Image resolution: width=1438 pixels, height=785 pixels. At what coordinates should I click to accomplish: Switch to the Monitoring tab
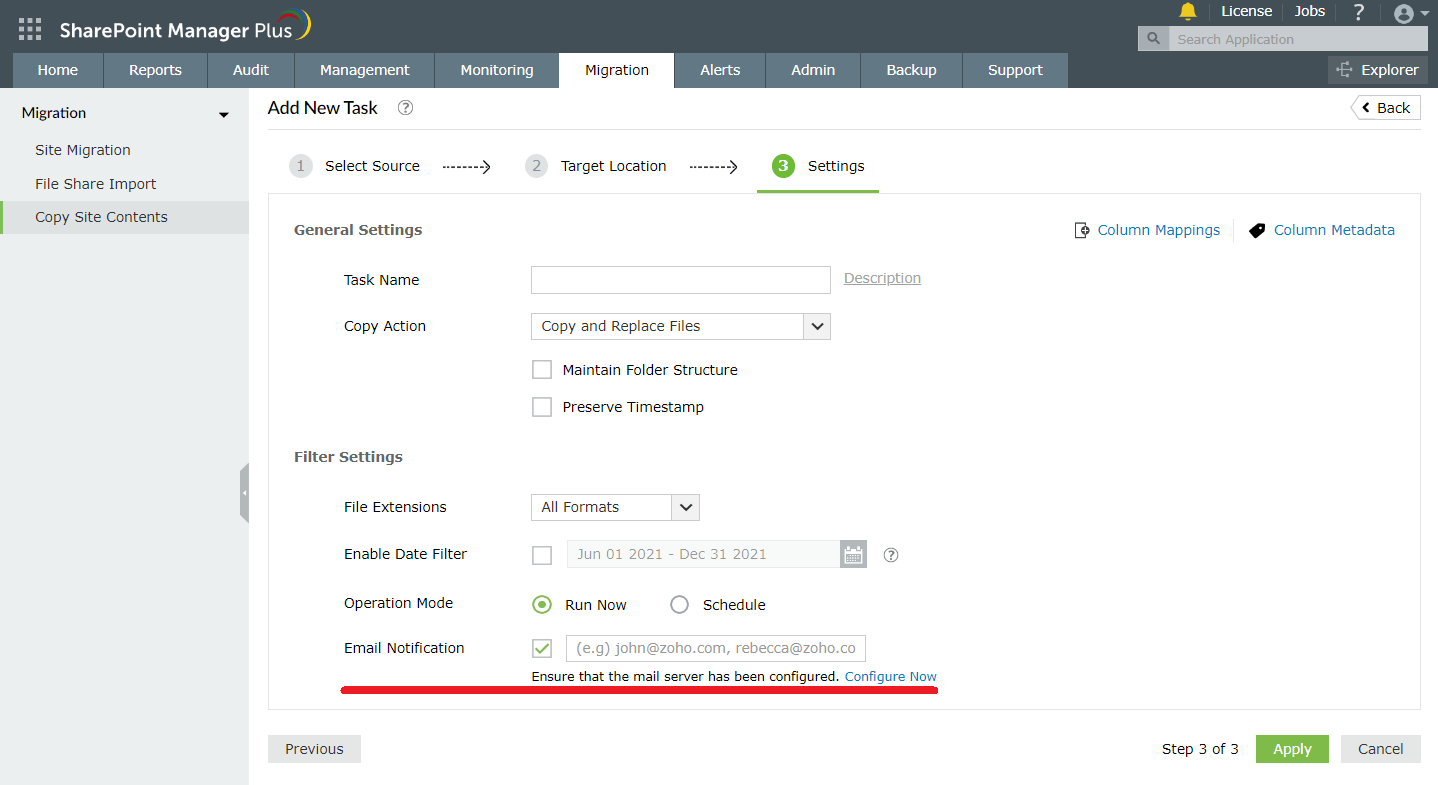[x=497, y=70]
